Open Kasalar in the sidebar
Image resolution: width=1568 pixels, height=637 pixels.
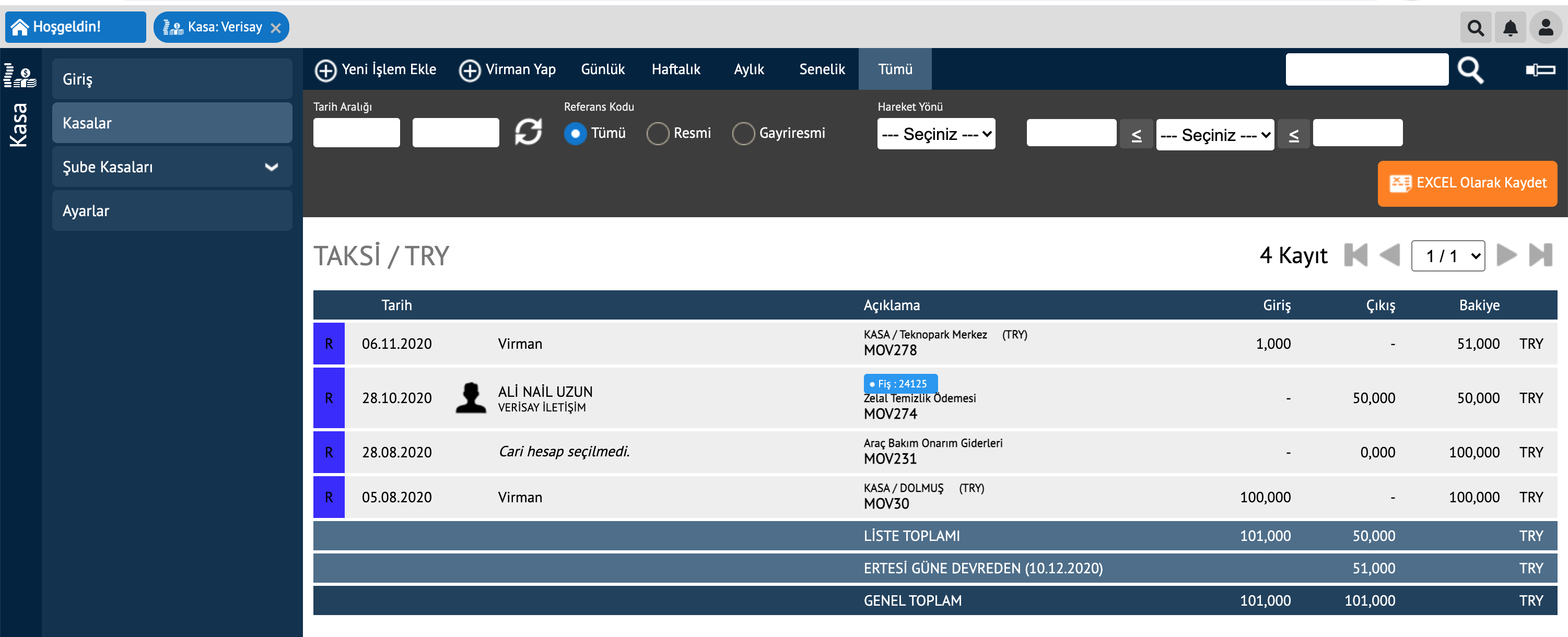coord(172,123)
